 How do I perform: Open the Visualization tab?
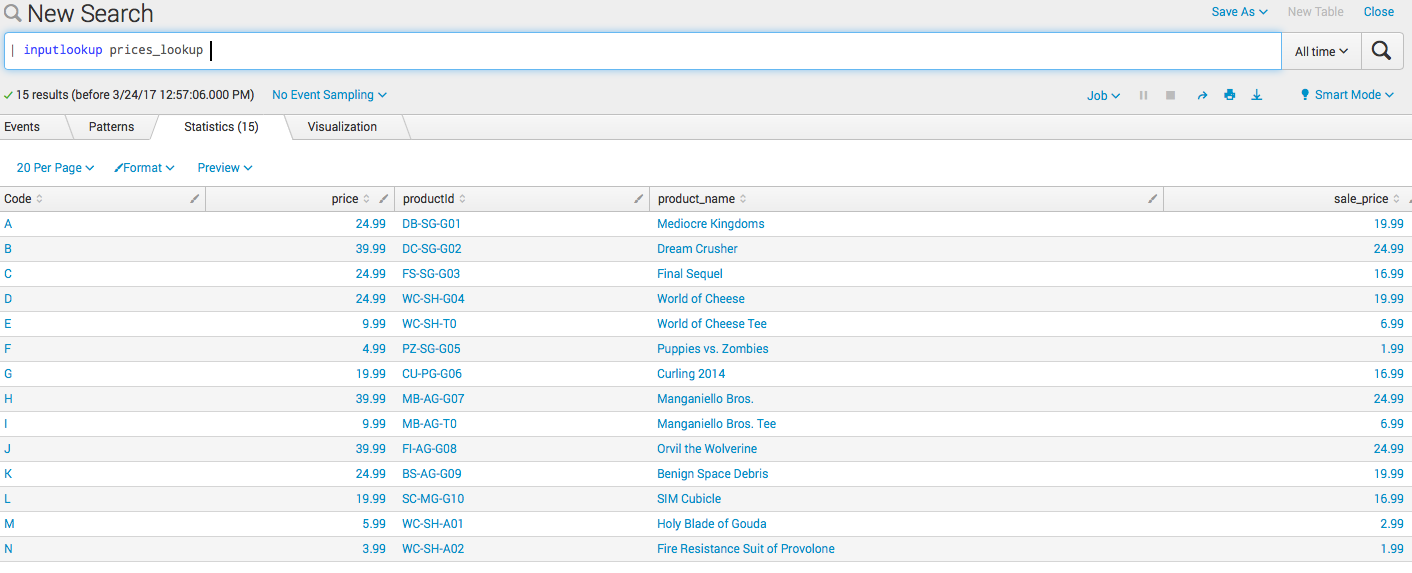[342, 127]
